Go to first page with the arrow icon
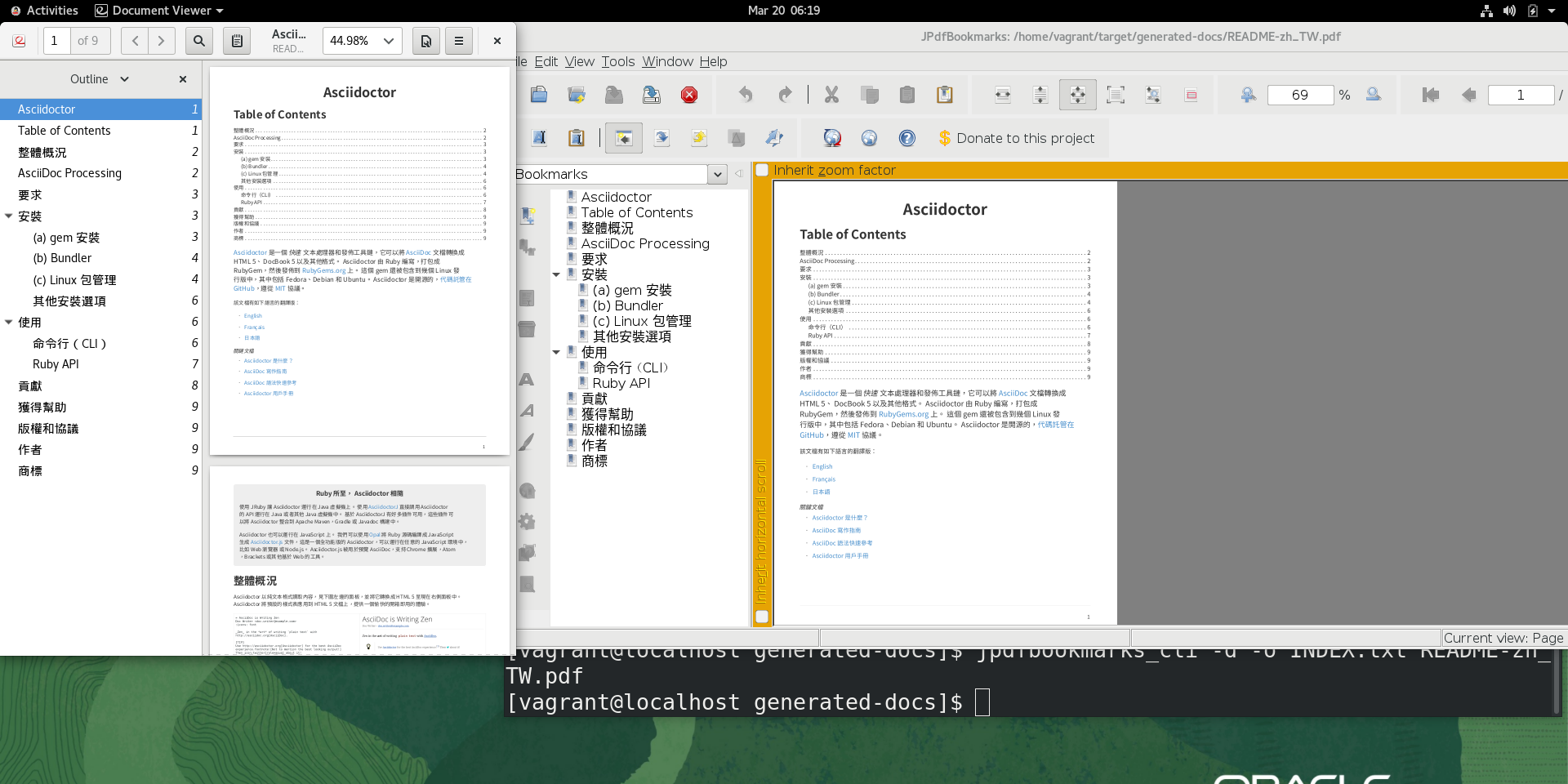Image resolution: width=1568 pixels, height=784 pixels. (1430, 95)
